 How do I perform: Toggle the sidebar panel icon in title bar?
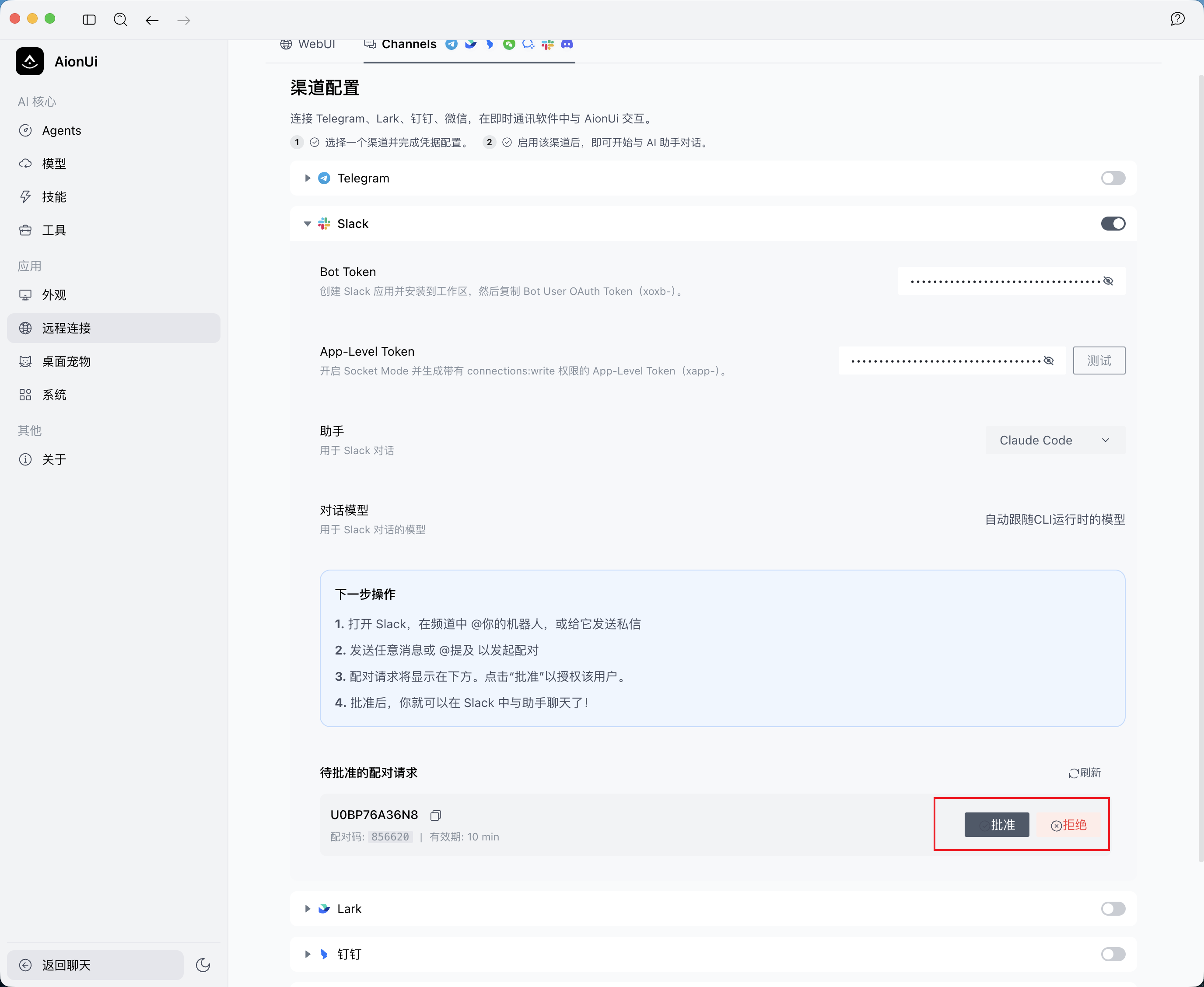point(89,20)
